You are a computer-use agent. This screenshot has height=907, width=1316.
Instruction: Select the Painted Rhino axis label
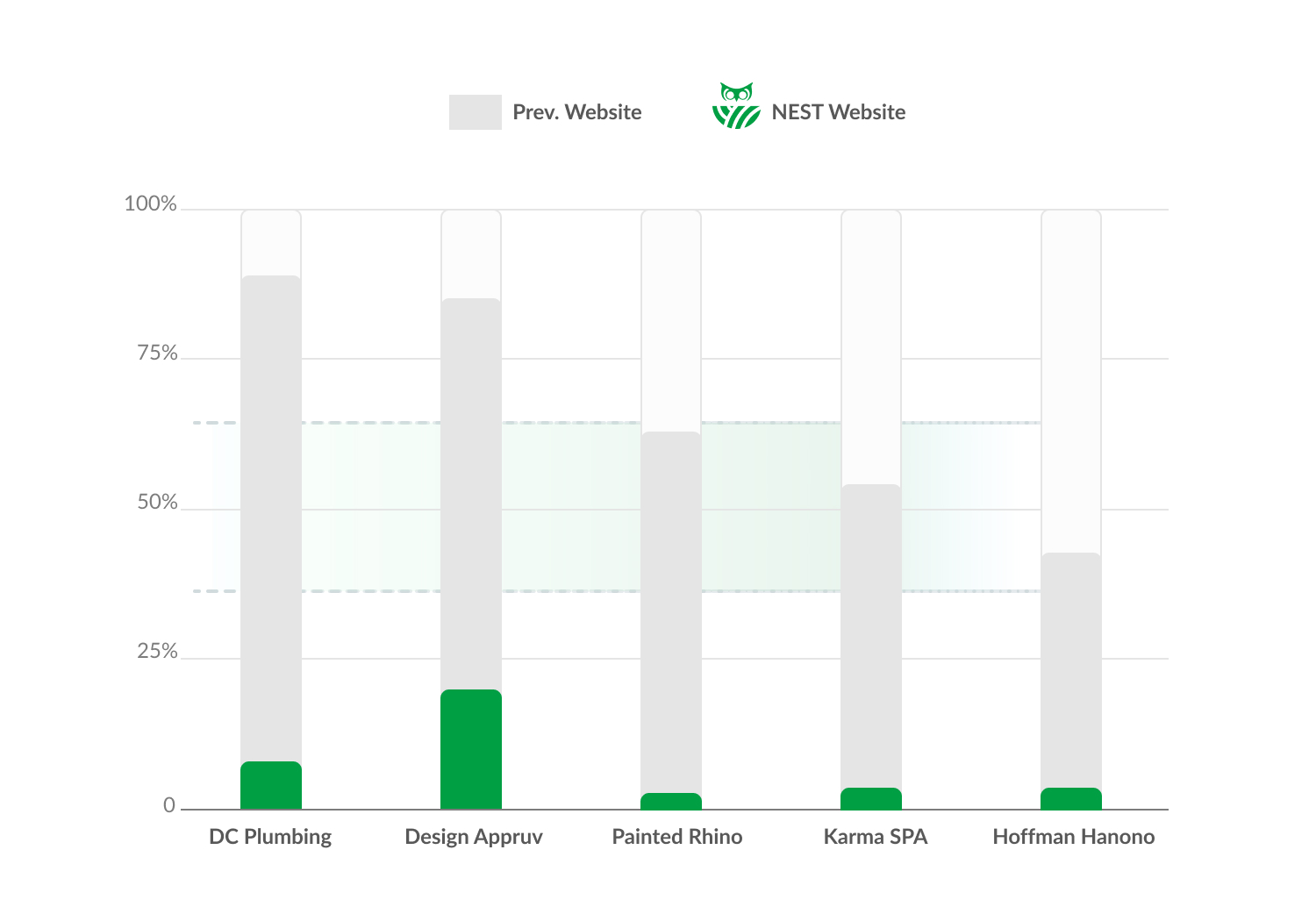pos(677,837)
